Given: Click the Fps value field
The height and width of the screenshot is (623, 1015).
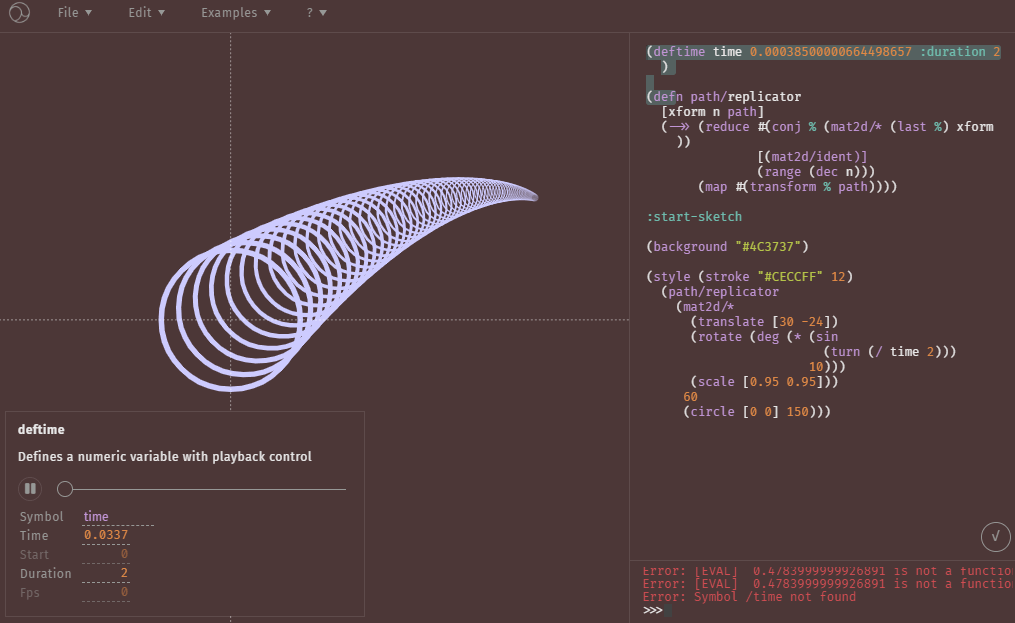Looking at the screenshot, I should tap(118, 593).
